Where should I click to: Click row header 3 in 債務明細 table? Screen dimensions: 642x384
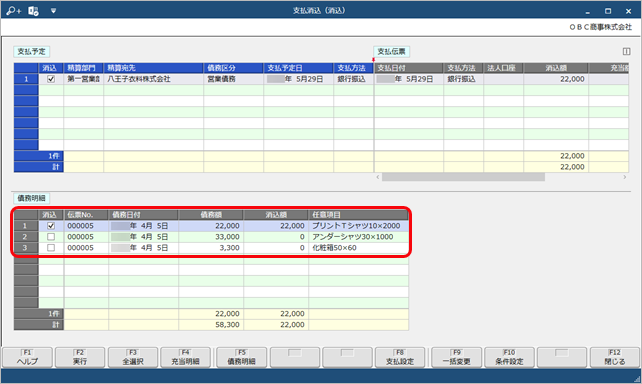pyautogui.click(x=26, y=248)
